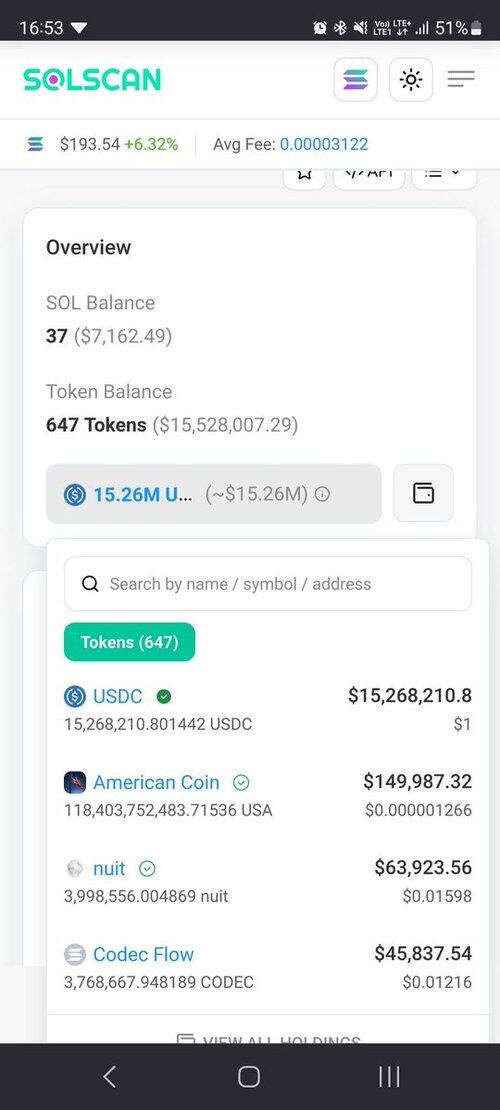Screen dimensions: 500x1110
Task: Select the Tokens (647) tab
Action: pos(130,642)
